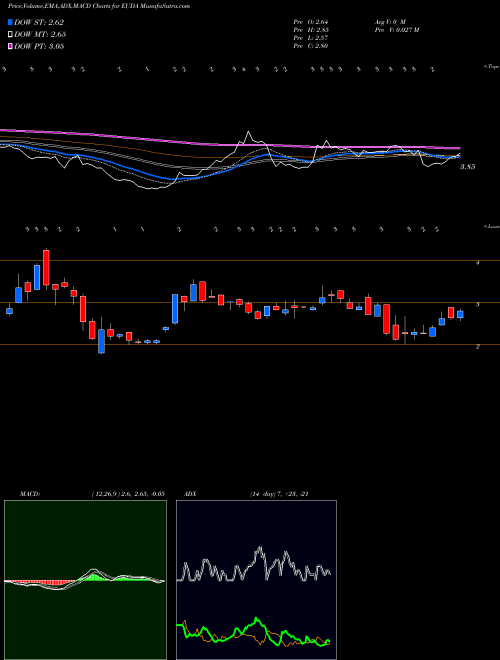
Task: Click the 'ADX' panel heading
Action: click(x=190, y=494)
